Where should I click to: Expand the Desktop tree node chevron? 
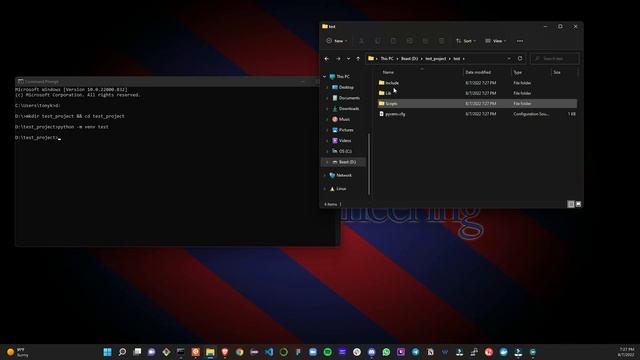pos(327,87)
